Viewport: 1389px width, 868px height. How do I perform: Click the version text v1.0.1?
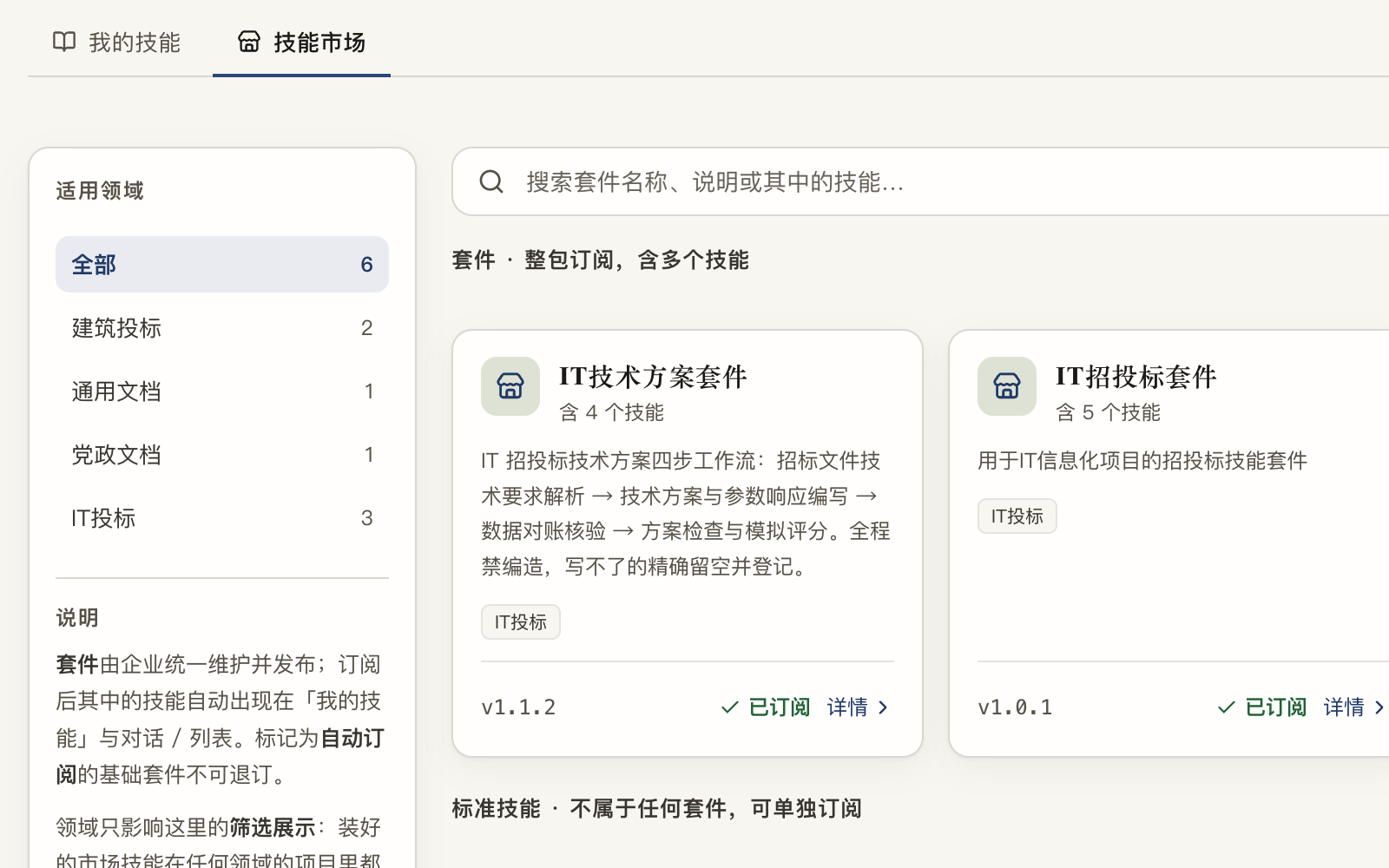pos(1015,707)
